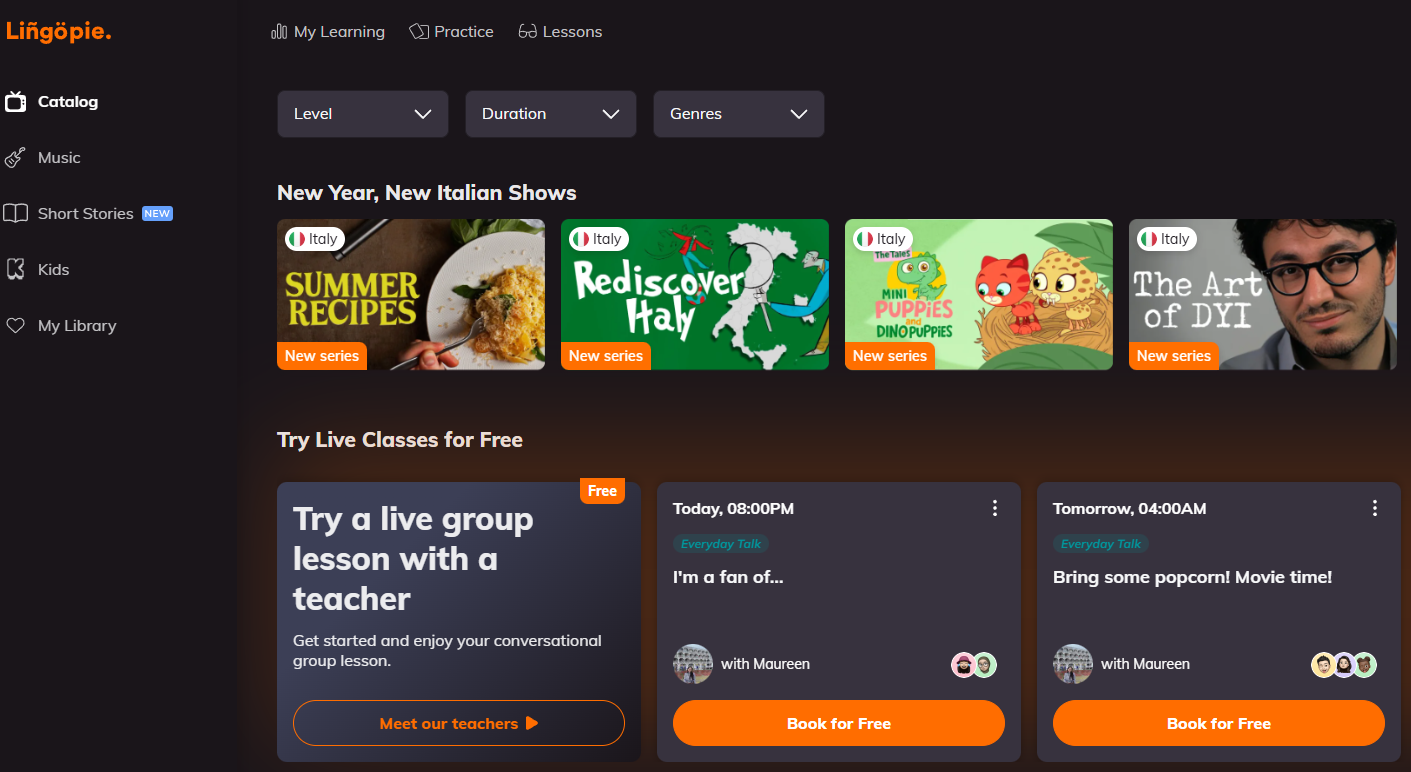The width and height of the screenshot is (1411, 772).
Task: Click the Practice flashcards icon
Action: pyautogui.click(x=419, y=32)
